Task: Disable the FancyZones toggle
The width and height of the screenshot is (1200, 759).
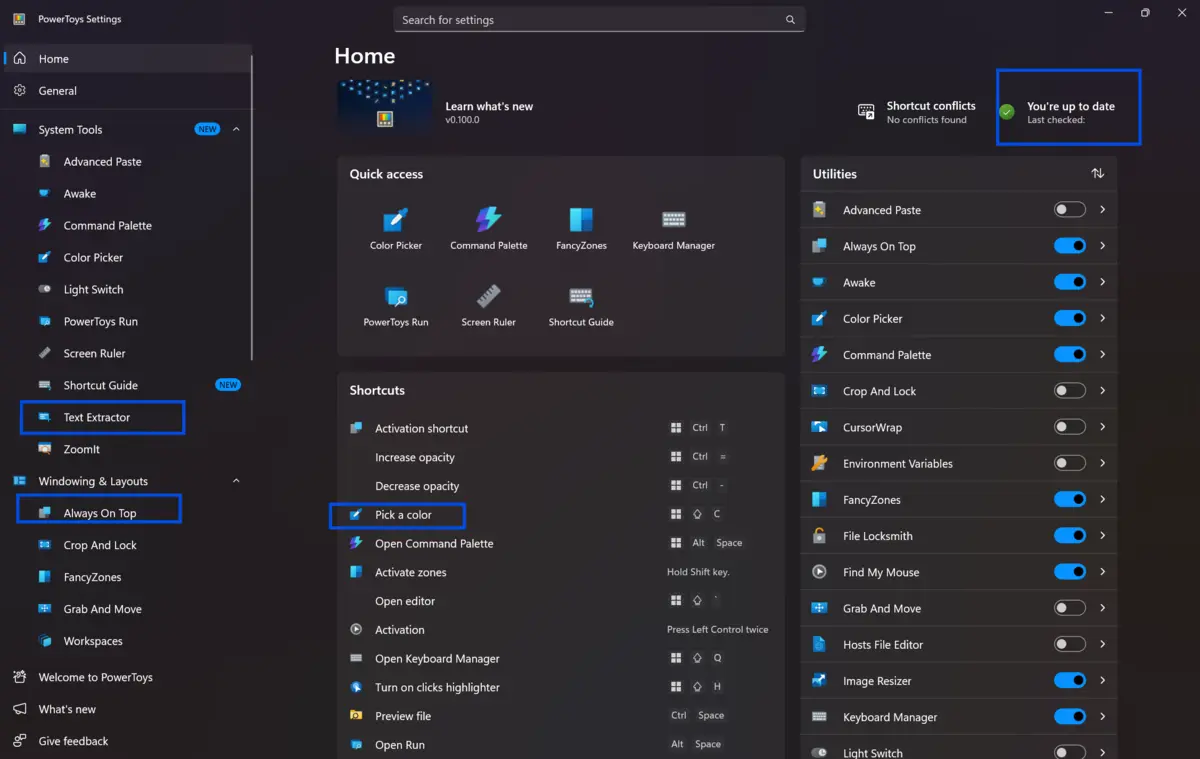Action: pos(1070,499)
